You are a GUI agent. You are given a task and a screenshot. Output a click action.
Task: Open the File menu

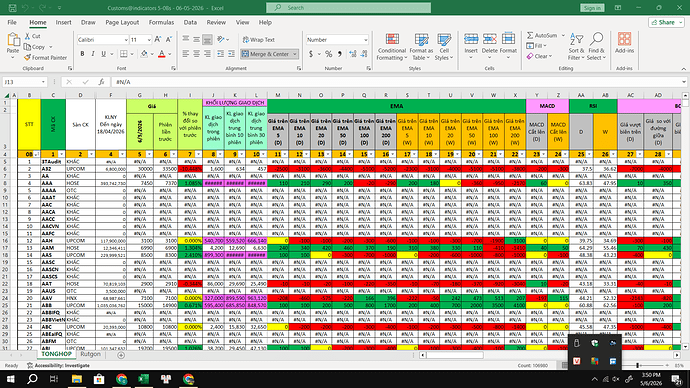pyautogui.click(x=12, y=22)
